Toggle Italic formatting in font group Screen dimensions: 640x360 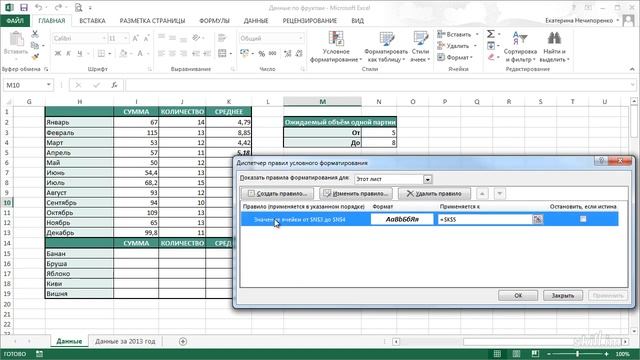(x=68, y=53)
